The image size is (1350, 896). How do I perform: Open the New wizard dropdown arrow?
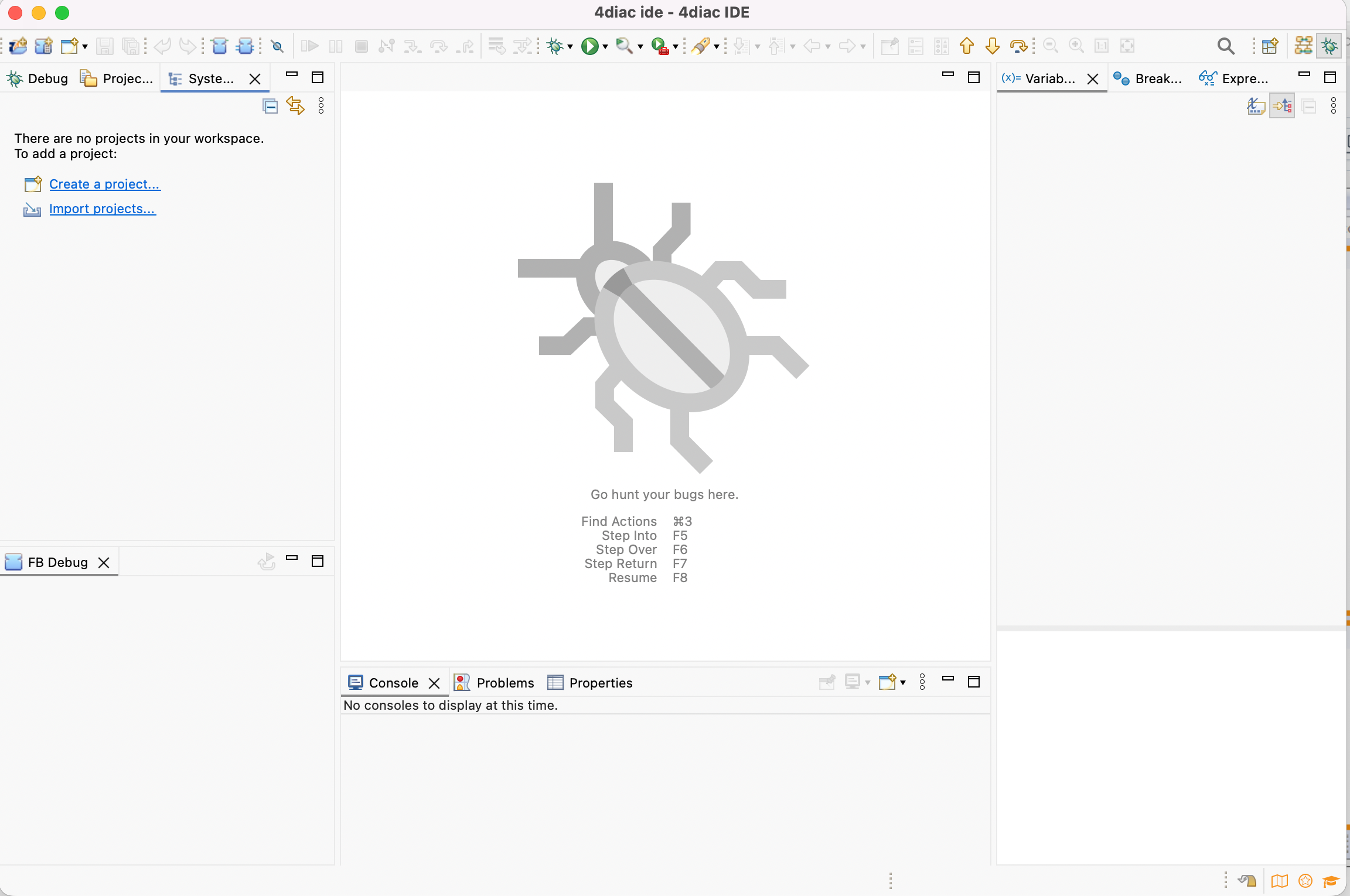coord(85,46)
